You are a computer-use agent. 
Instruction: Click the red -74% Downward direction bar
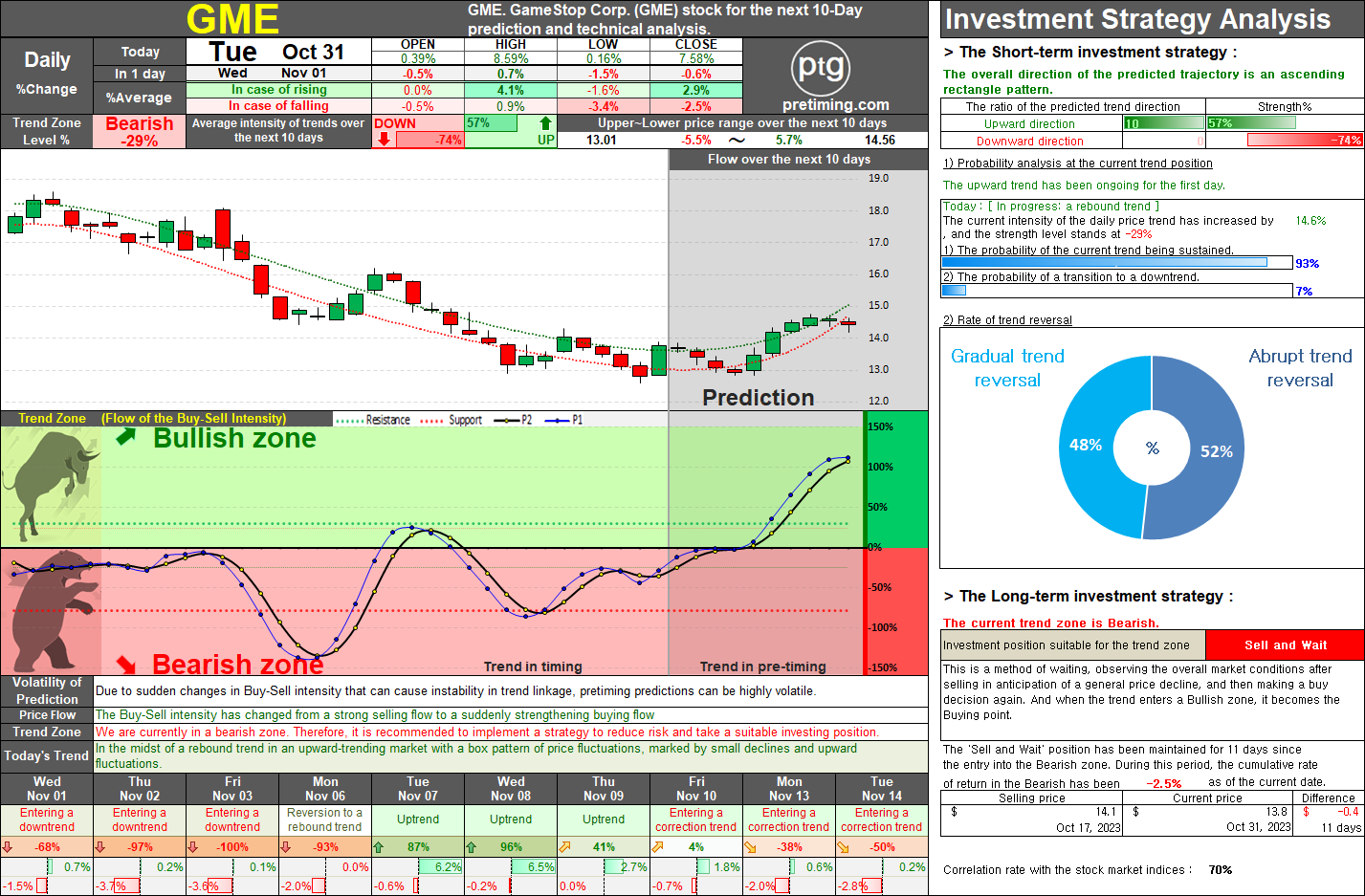(x=1305, y=141)
